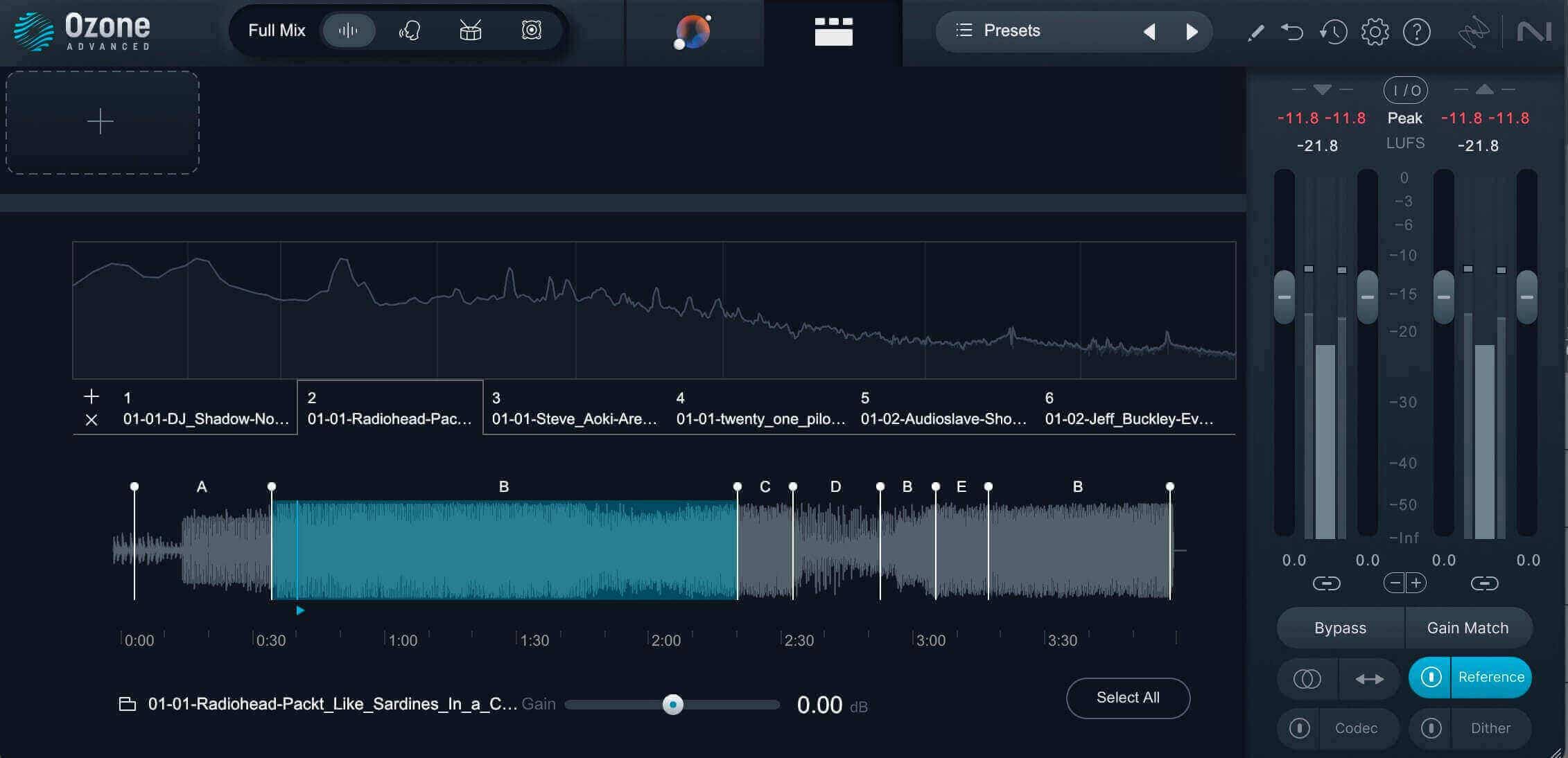Screen dimensions: 1568x758
Task: Click the Gain Match button
Action: point(1468,628)
